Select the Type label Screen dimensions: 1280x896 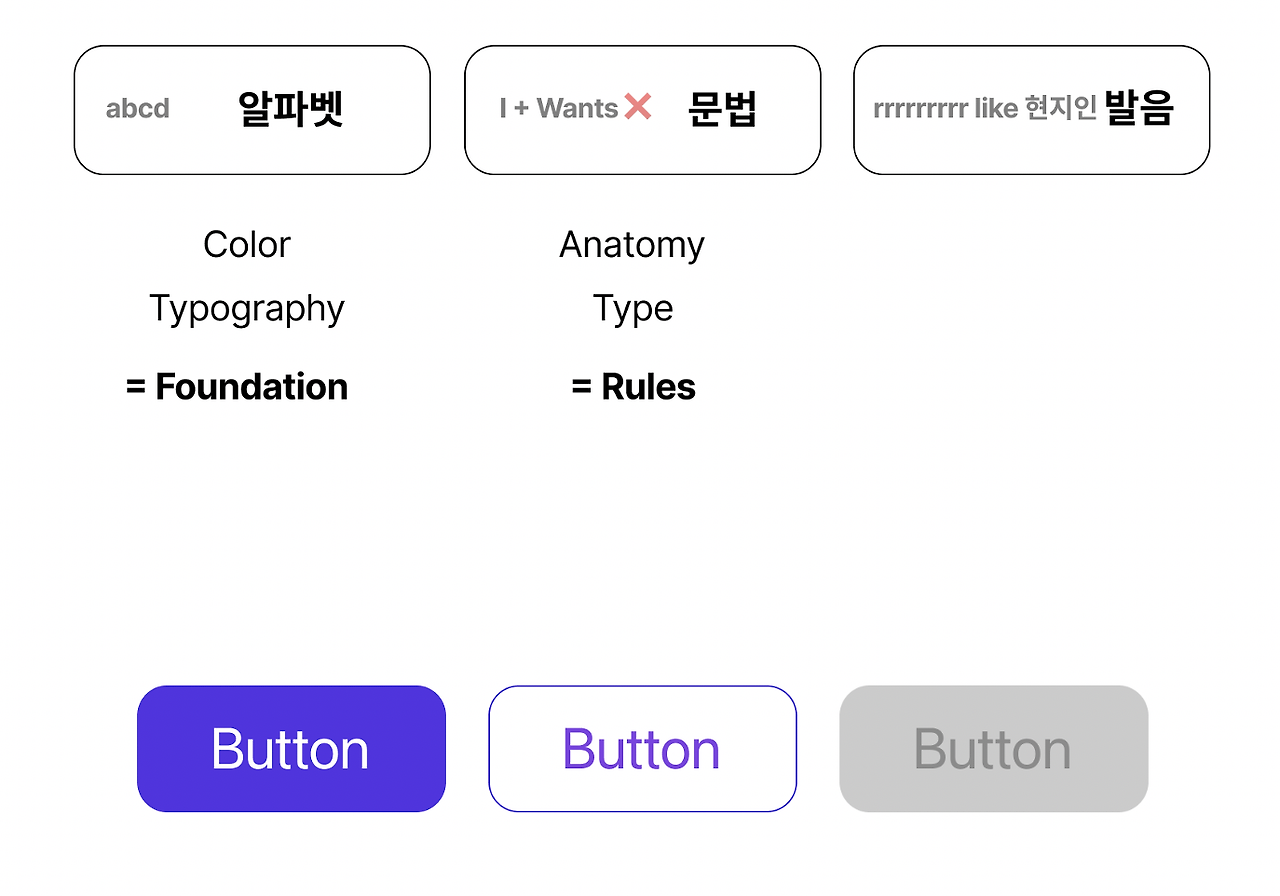pos(633,309)
